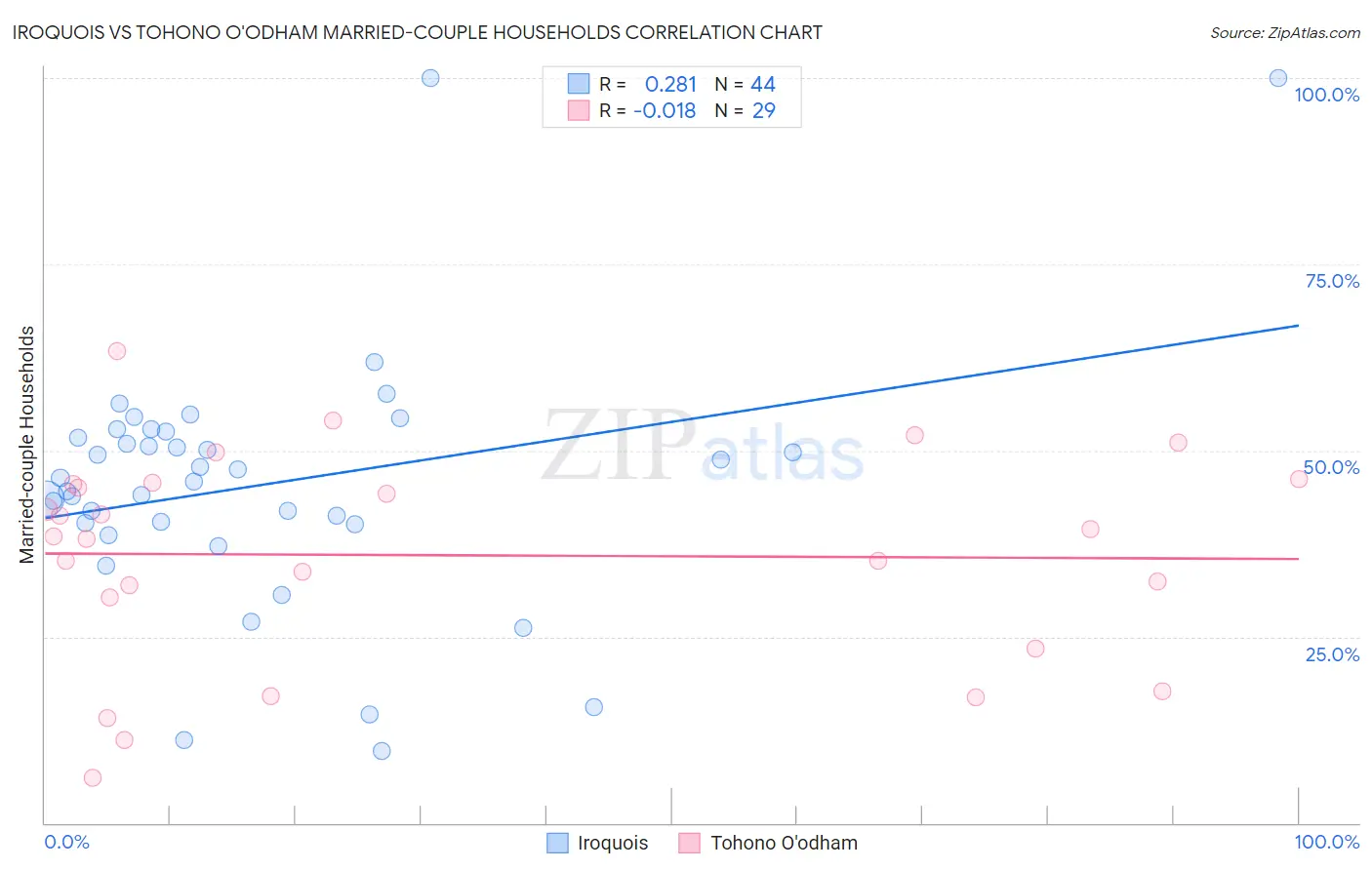Click the blue swatch beside R = 0.281

(x=579, y=84)
